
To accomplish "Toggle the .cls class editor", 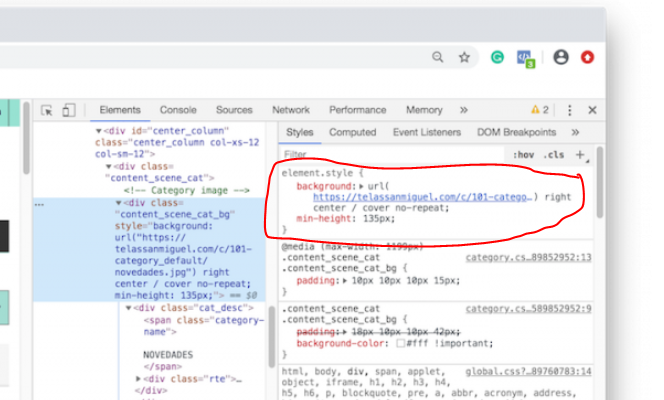I will 553,155.
